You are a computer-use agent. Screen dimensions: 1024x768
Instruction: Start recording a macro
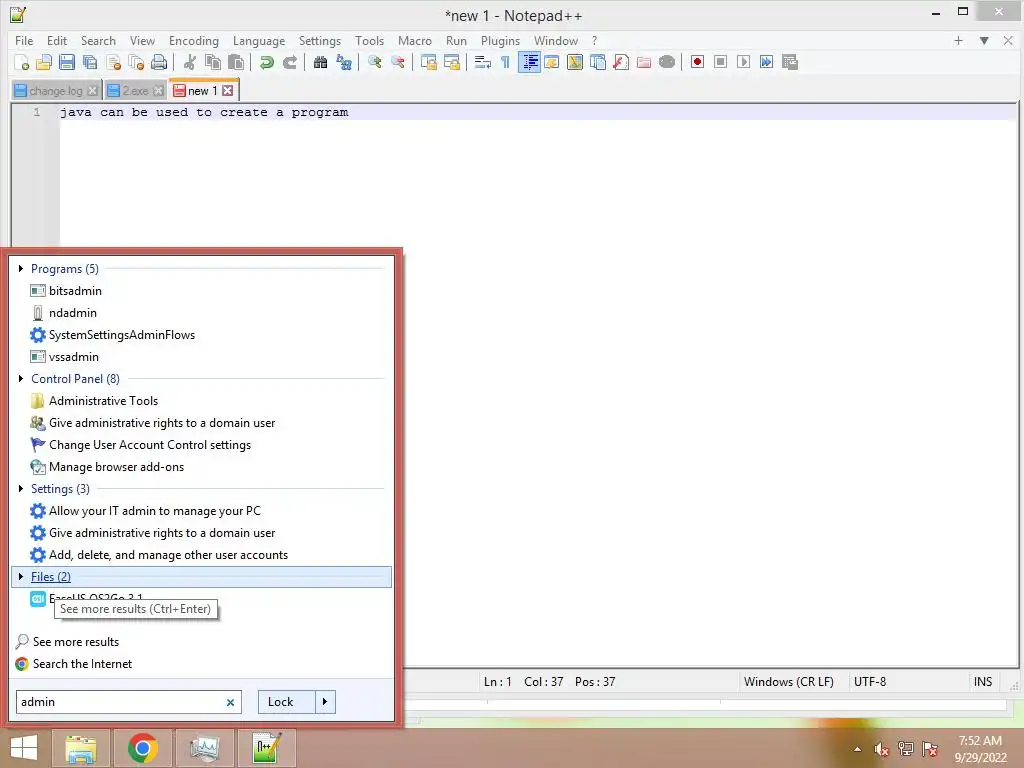coord(697,62)
